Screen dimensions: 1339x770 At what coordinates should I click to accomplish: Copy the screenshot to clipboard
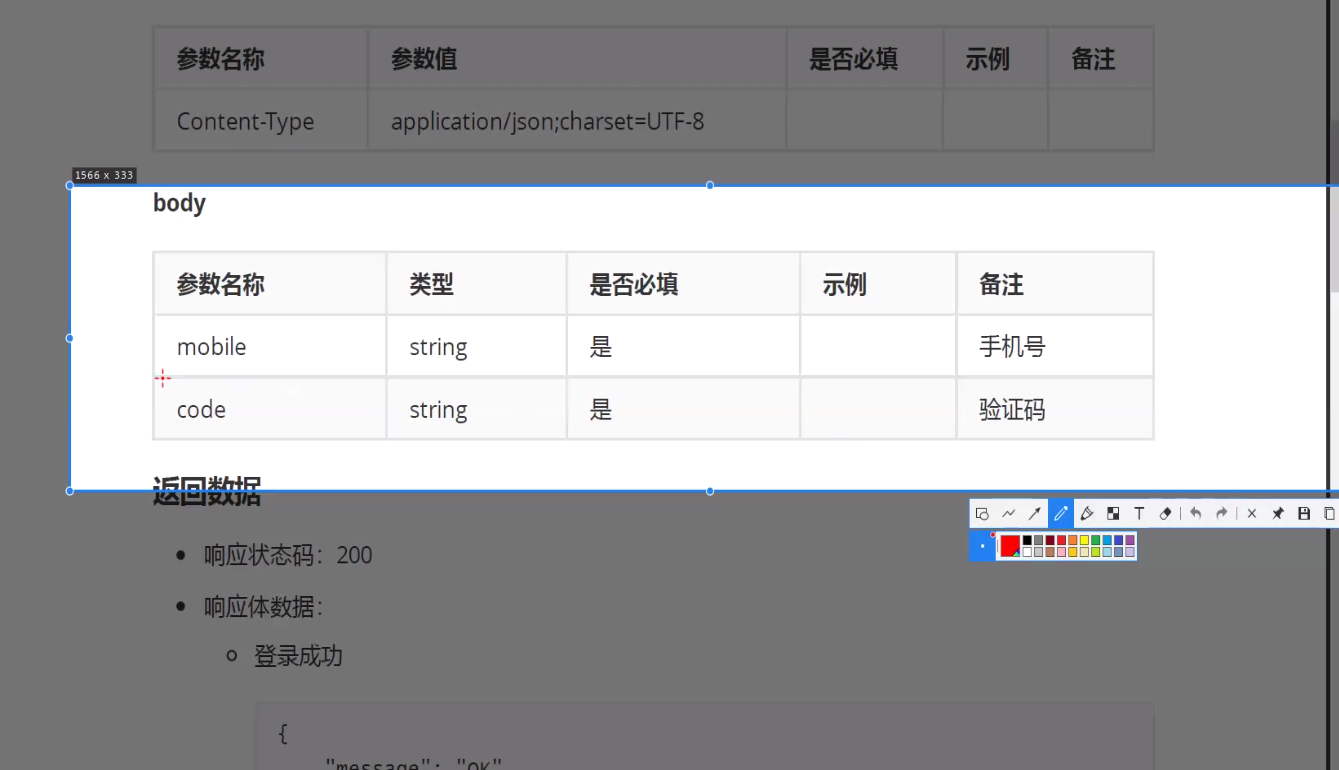click(x=1330, y=513)
